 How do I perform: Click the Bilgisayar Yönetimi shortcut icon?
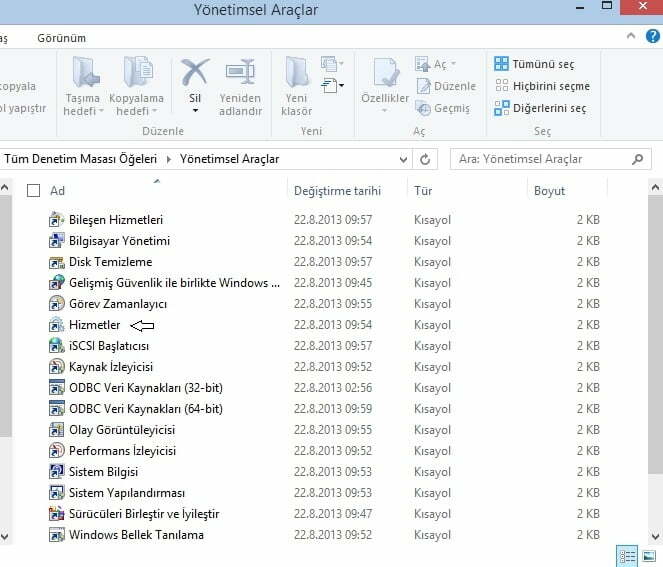point(57,241)
